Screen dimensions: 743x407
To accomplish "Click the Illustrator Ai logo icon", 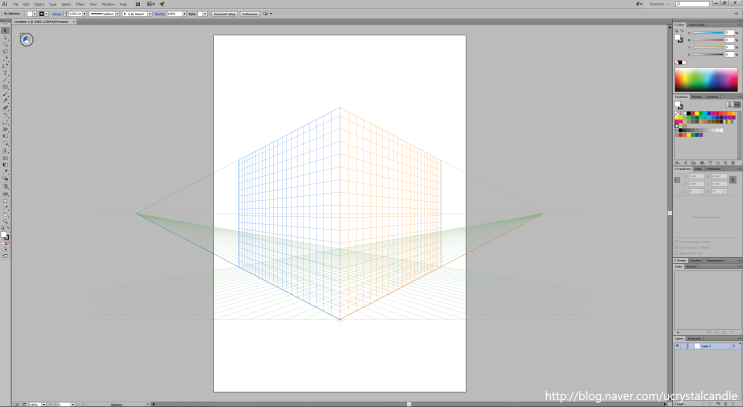I will (x=5, y=4).
